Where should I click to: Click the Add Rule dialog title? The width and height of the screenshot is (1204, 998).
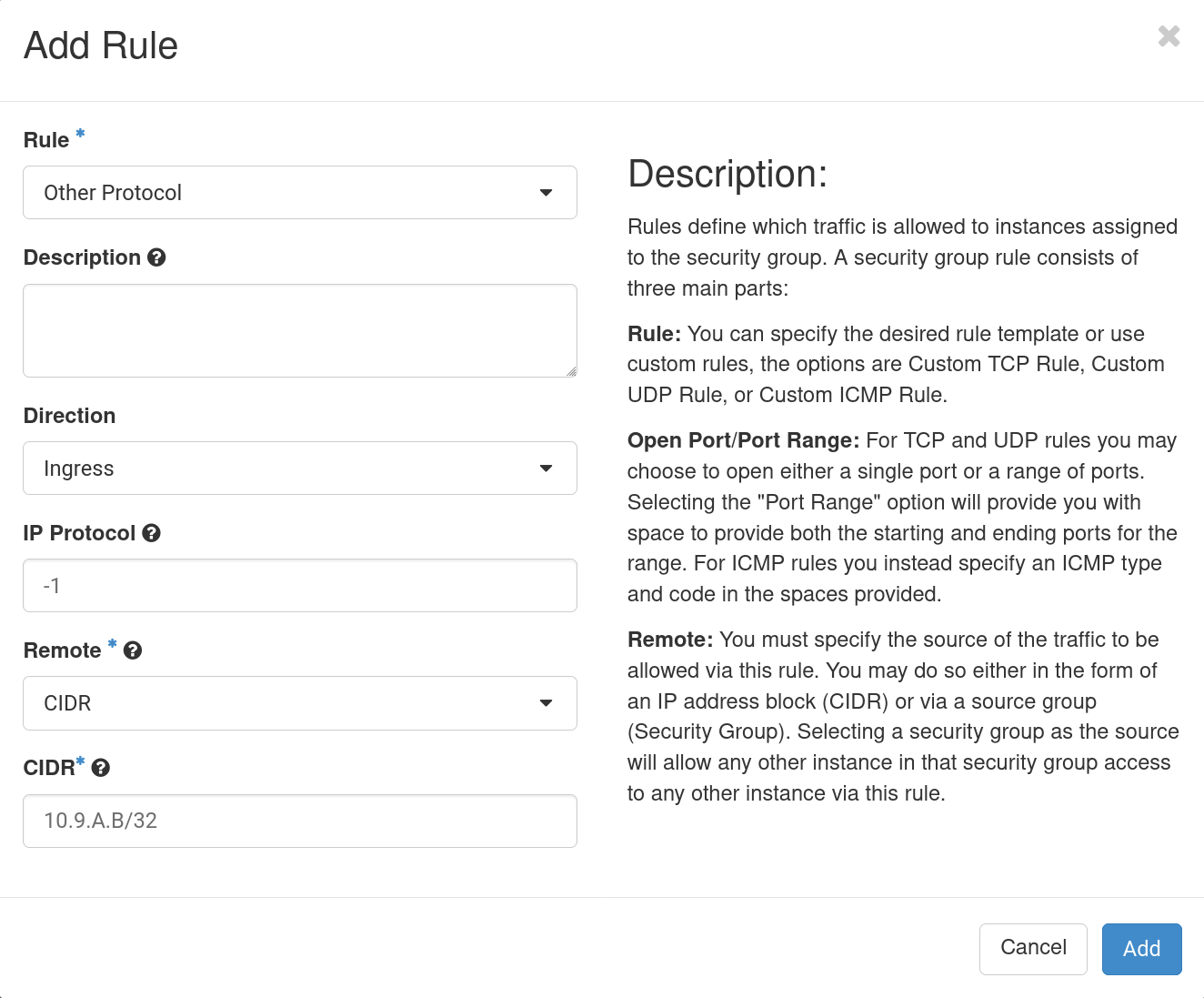coord(101,45)
